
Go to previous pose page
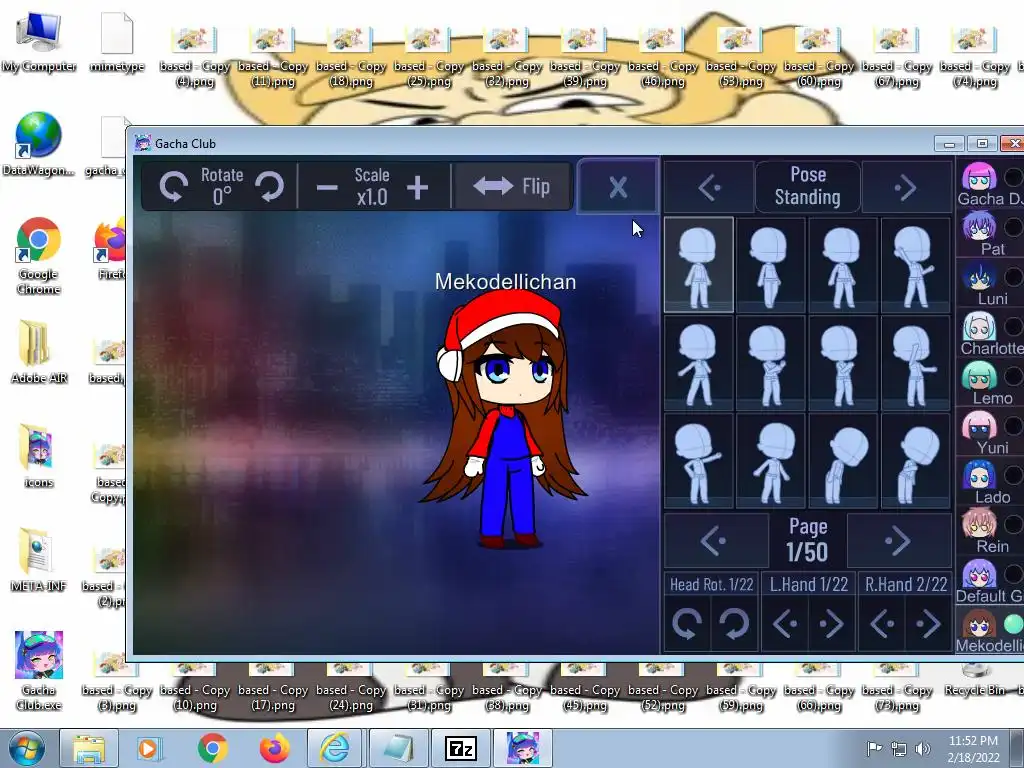tap(716, 541)
